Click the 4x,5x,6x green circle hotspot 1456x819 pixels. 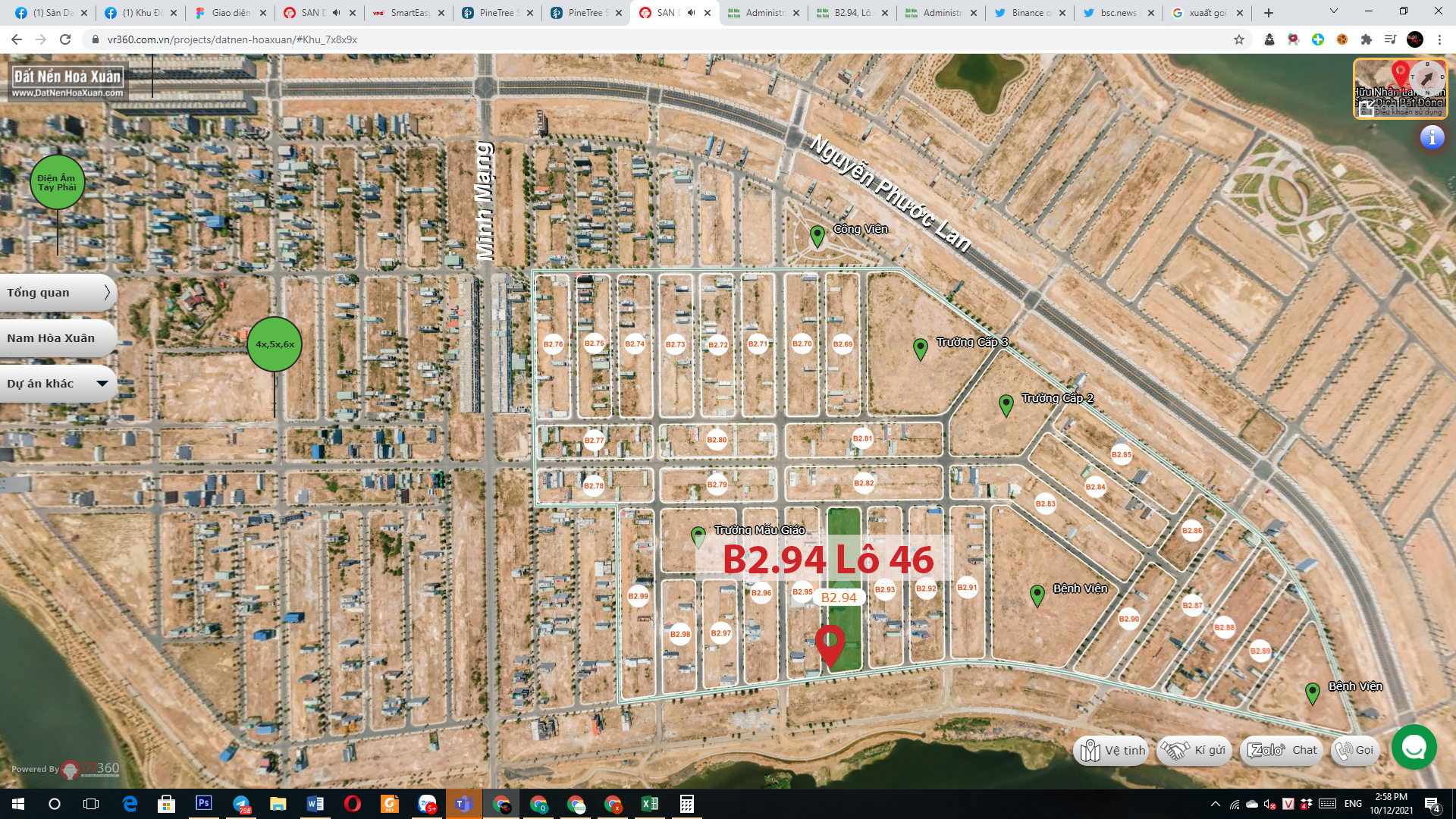[275, 344]
